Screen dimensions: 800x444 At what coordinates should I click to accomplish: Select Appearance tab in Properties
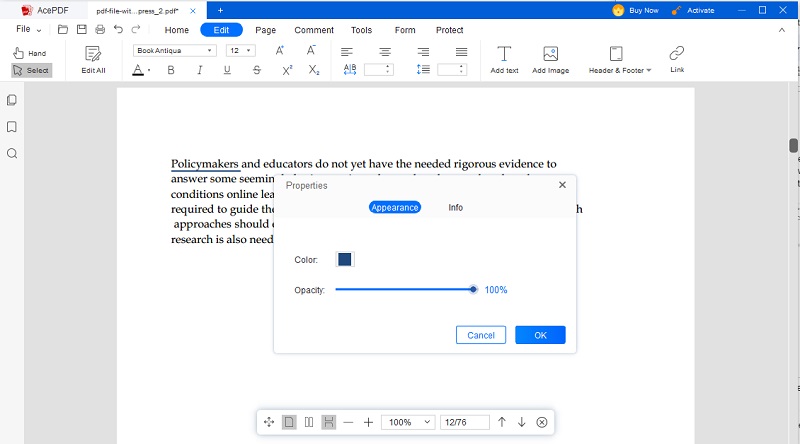pos(395,207)
